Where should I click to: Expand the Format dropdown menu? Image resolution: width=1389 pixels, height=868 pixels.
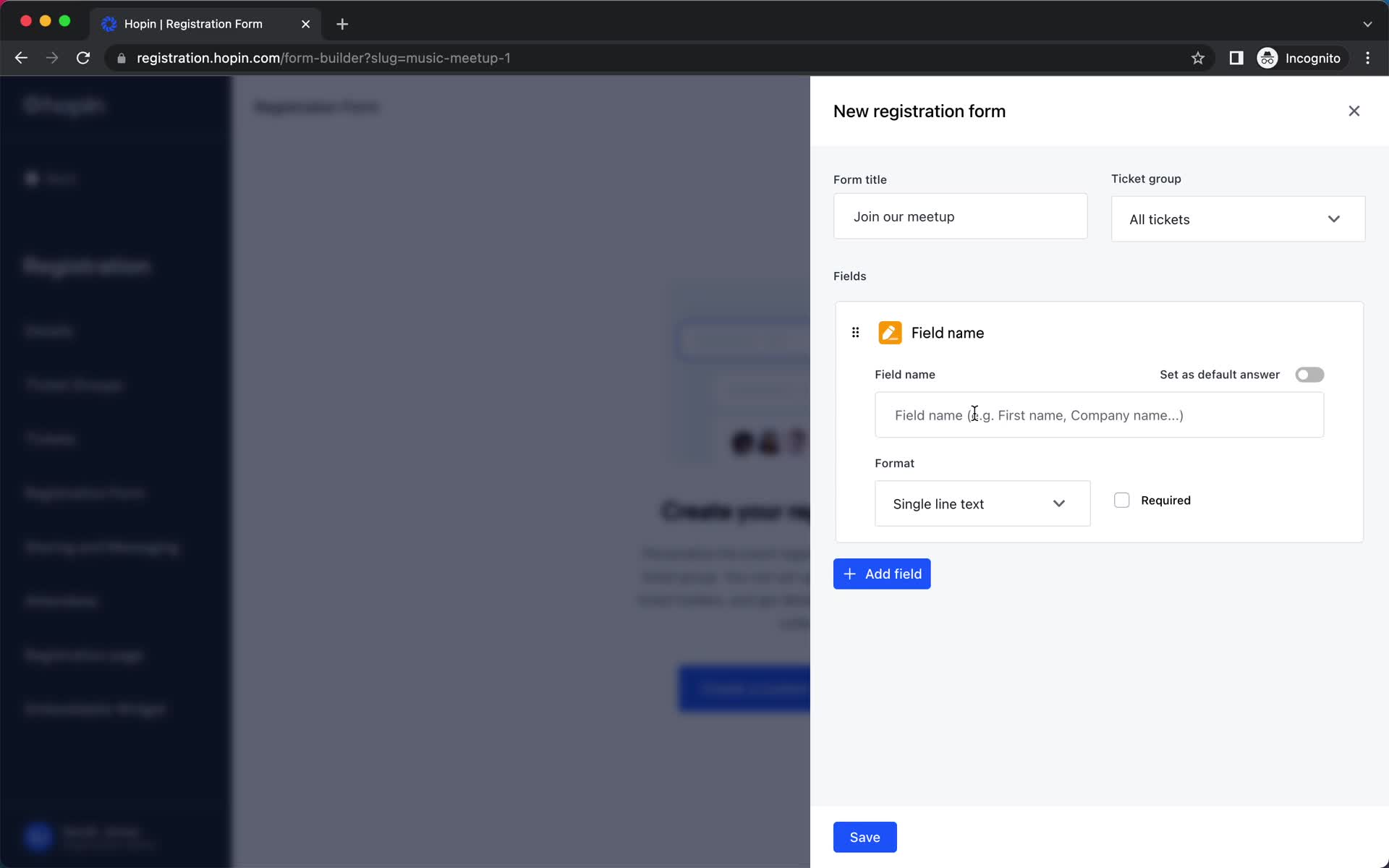coord(981,503)
